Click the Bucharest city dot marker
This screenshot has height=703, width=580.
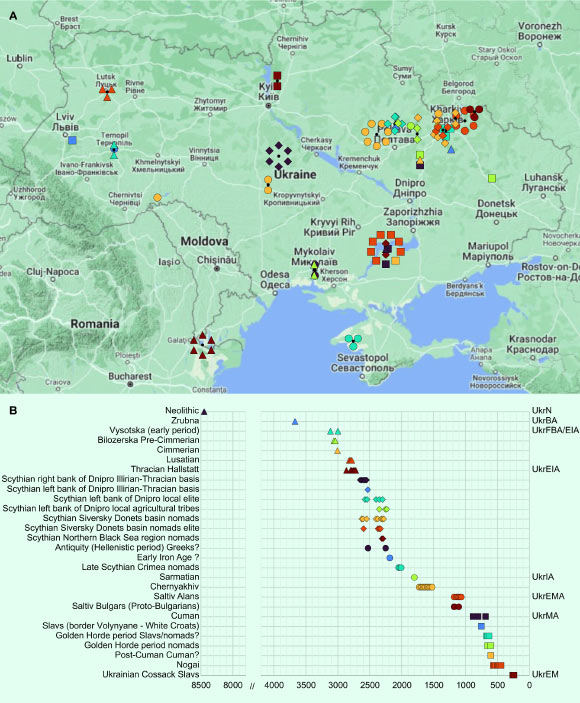pyautogui.click(x=130, y=385)
